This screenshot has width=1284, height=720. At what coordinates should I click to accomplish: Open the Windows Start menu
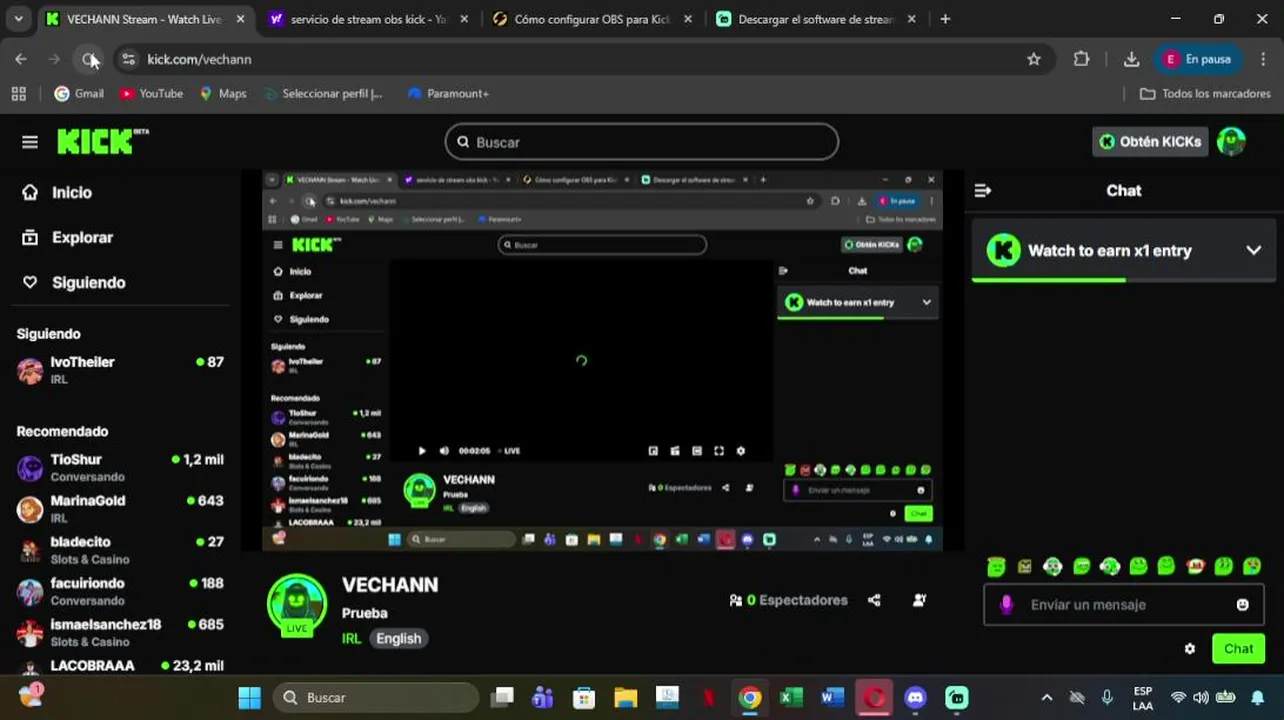pos(250,697)
